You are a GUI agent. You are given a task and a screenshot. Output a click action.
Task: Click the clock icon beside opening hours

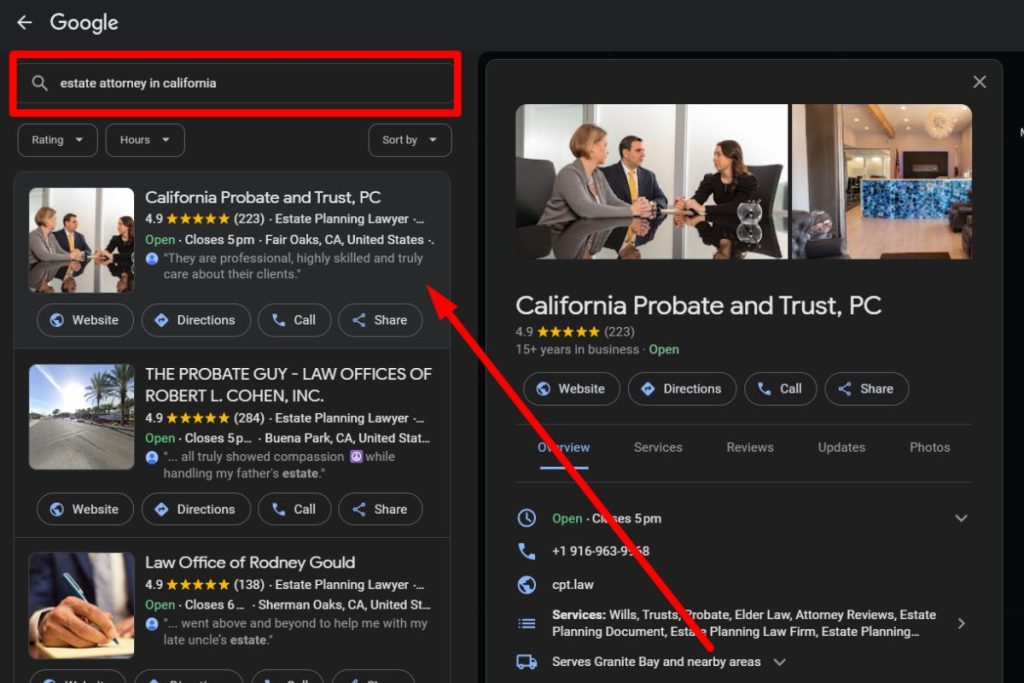tap(527, 518)
